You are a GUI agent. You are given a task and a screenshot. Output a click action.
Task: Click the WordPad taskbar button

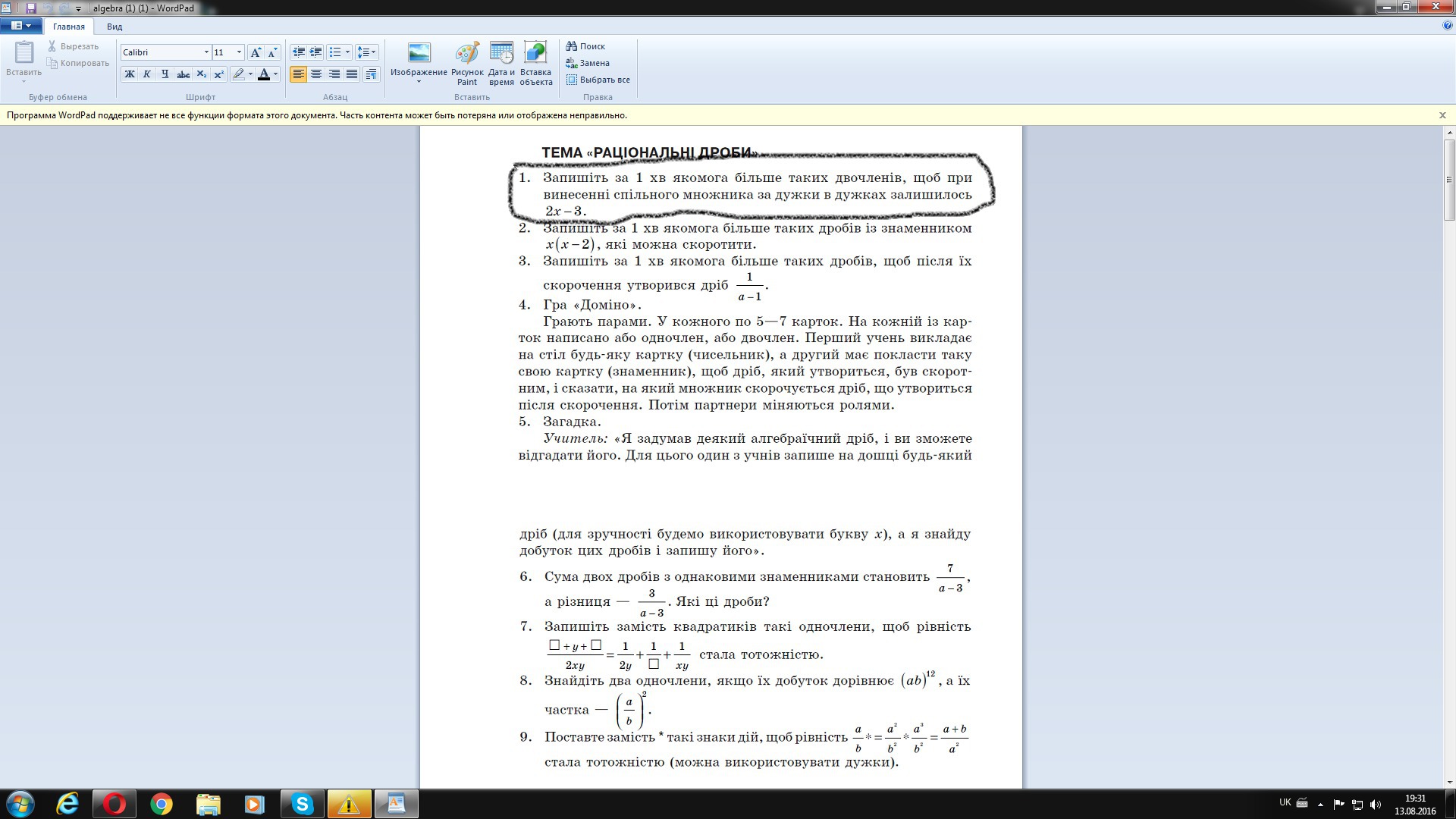click(x=397, y=804)
